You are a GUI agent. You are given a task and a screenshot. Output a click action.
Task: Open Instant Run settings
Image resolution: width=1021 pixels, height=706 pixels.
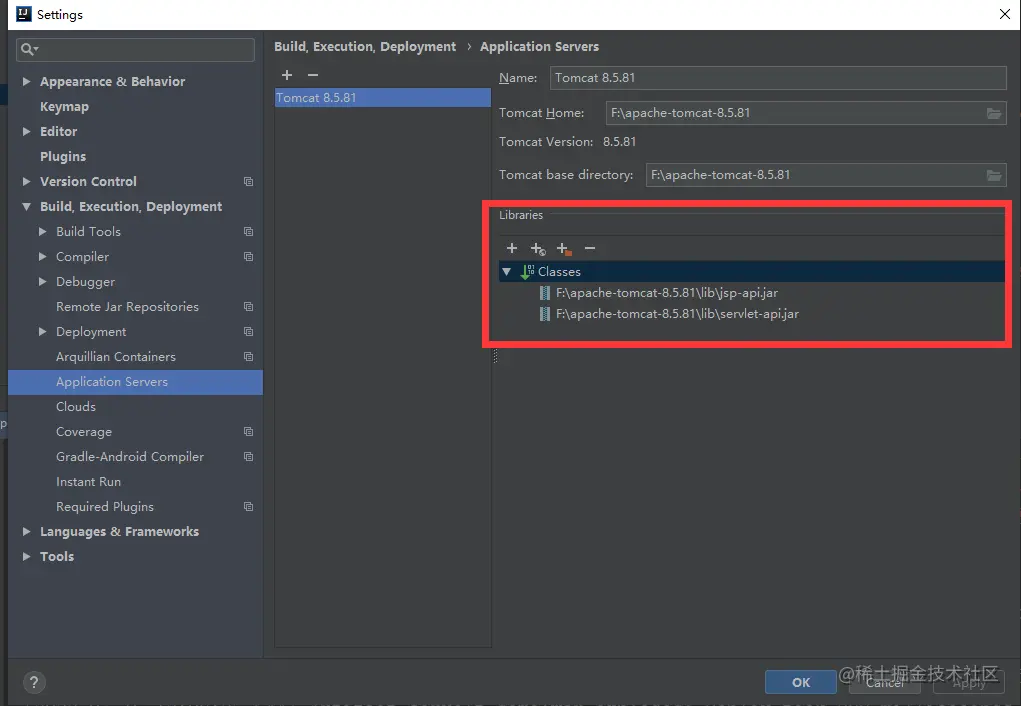(x=88, y=482)
